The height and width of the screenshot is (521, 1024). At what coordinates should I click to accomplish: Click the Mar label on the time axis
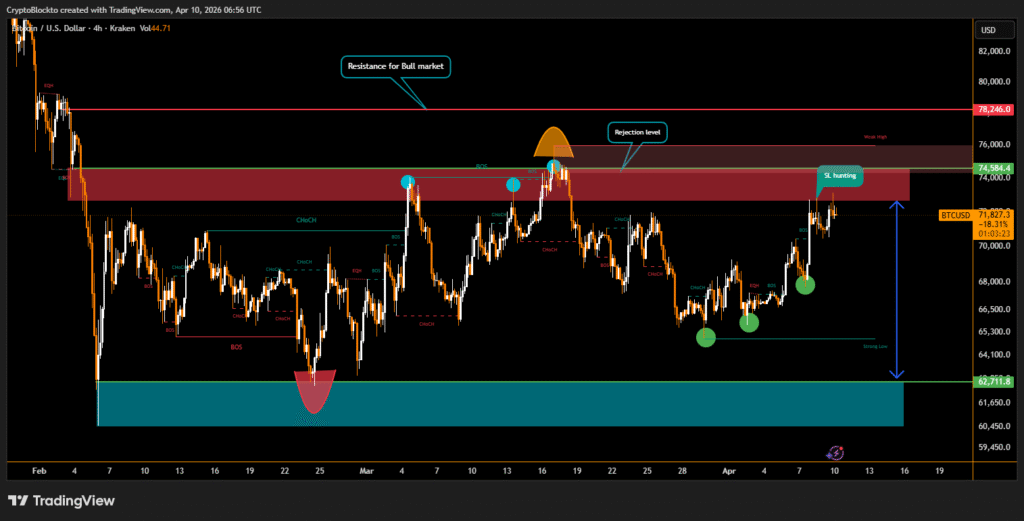point(367,469)
